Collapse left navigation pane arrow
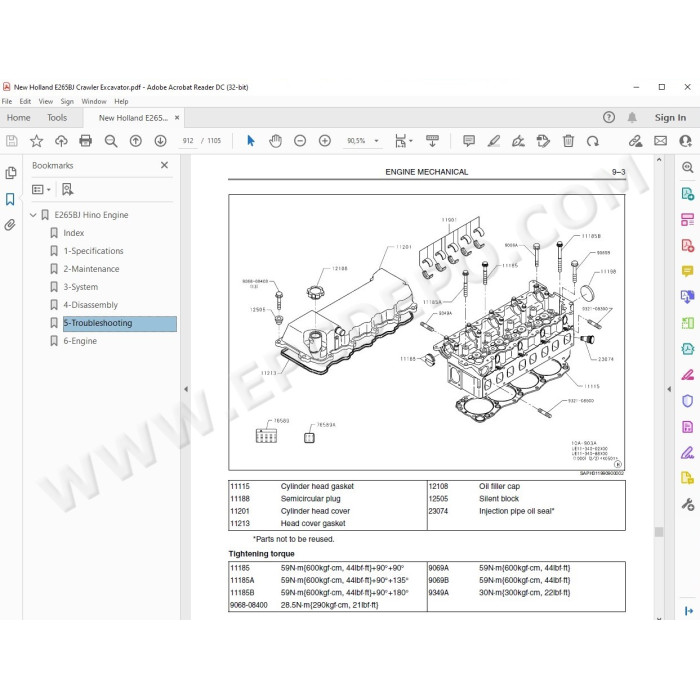Screen dimensions: 700x700 tap(186, 389)
